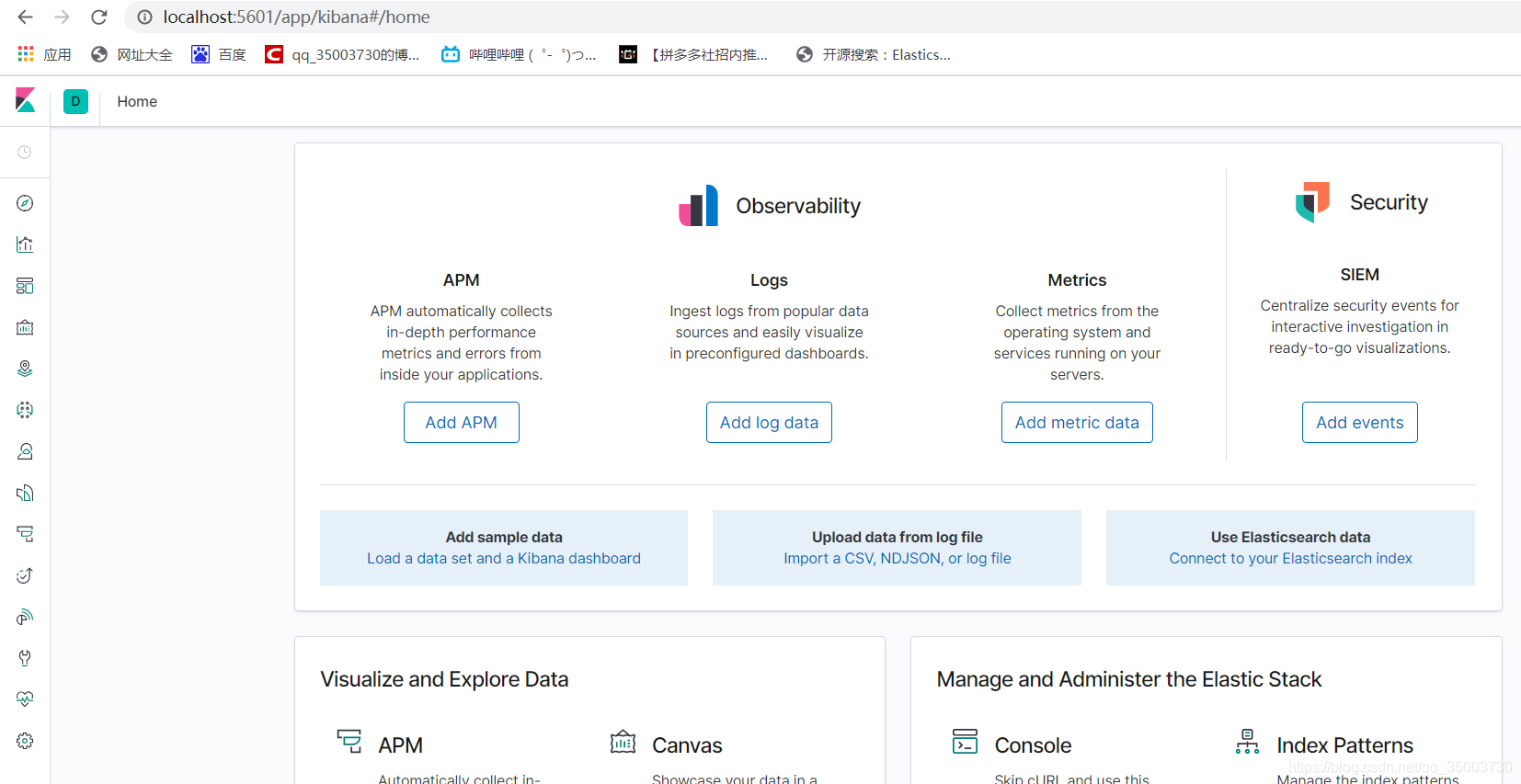Open Recently viewed clock icon in sidebar

pyautogui.click(x=25, y=152)
